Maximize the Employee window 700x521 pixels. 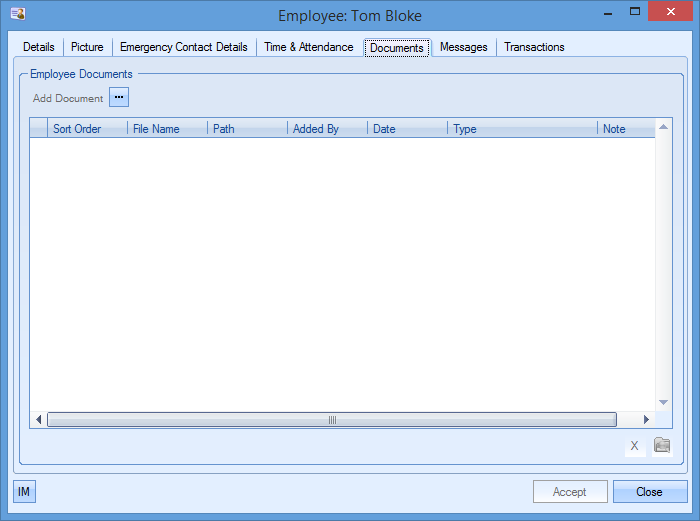[x=634, y=12]
